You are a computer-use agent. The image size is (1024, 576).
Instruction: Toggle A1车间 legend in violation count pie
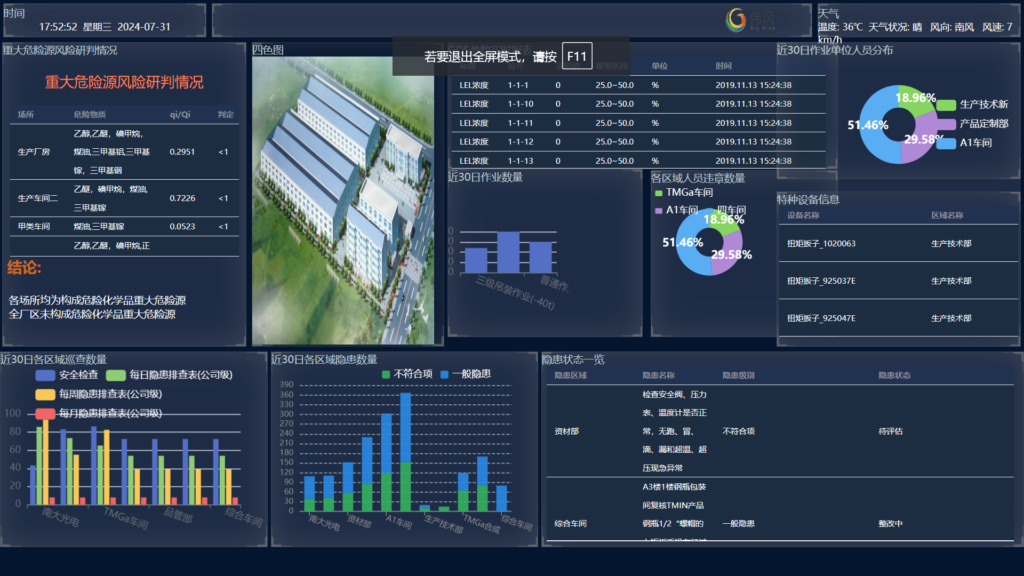pos(676,210)
